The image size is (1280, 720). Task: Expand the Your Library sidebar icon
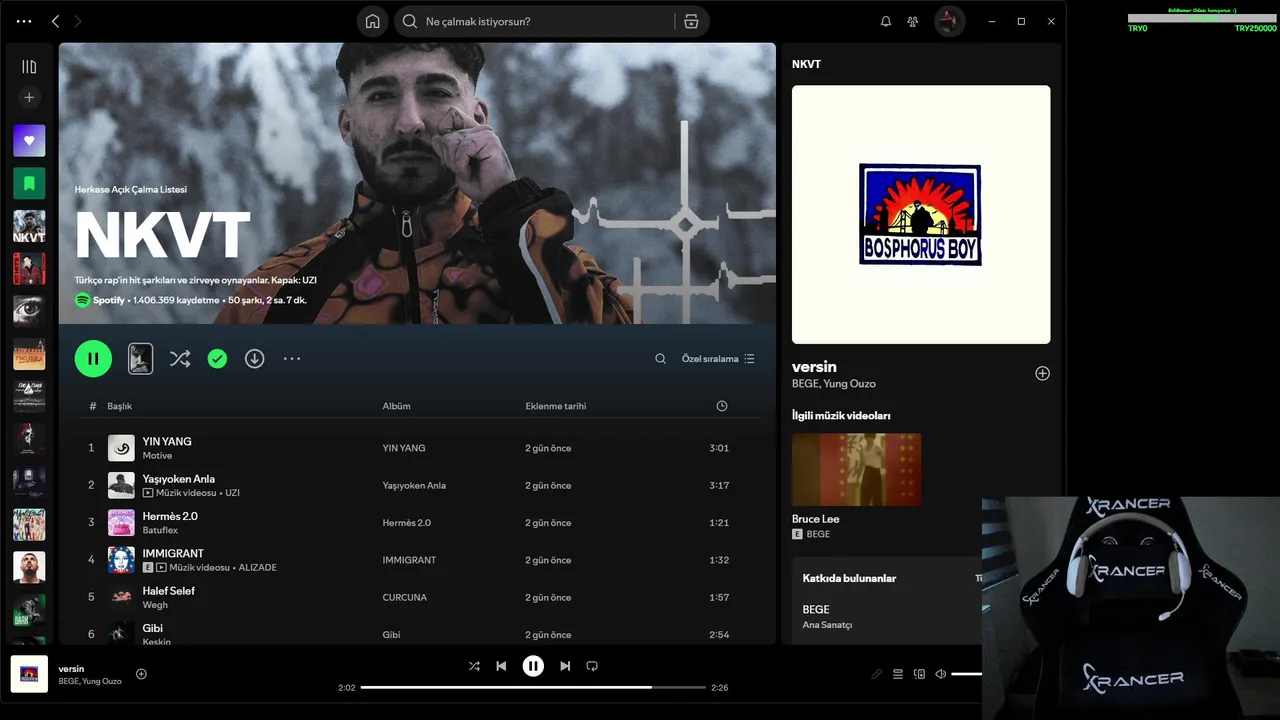click(x=29, y=67)
